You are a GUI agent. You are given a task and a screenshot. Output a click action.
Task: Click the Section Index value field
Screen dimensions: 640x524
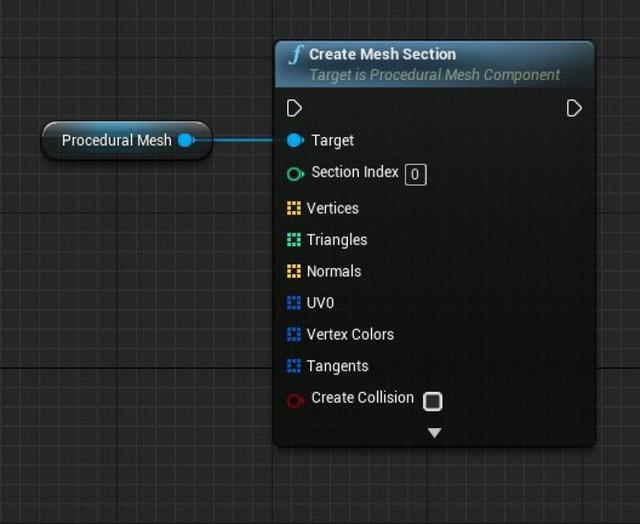pyautogui.click(x=416, y=175)
